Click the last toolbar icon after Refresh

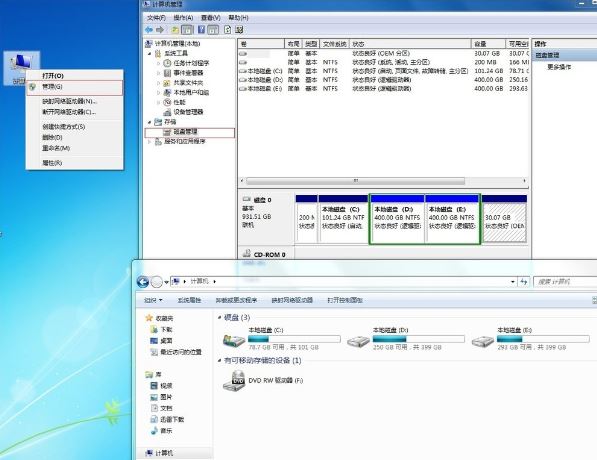[x=239, y=30]
